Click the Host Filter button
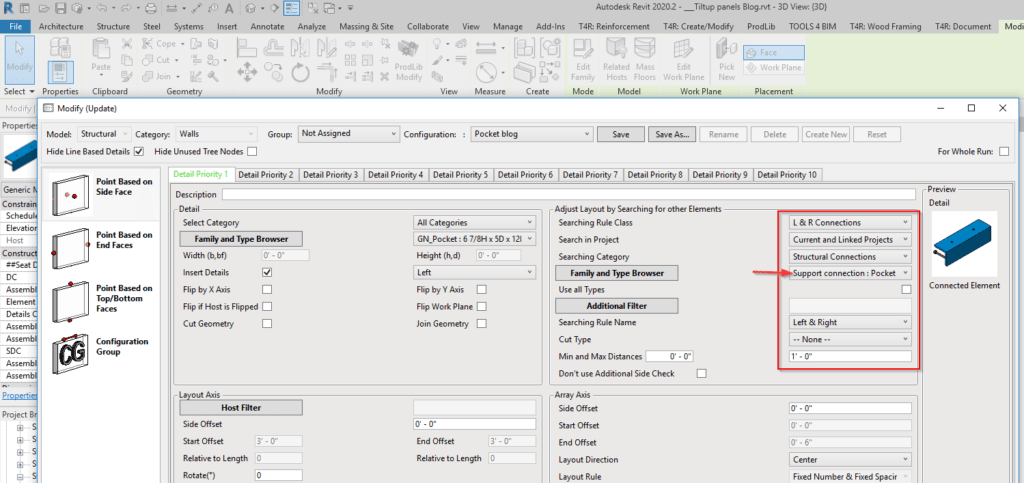The width and height of the screenshot is (1024, 483). pos(240,407)
